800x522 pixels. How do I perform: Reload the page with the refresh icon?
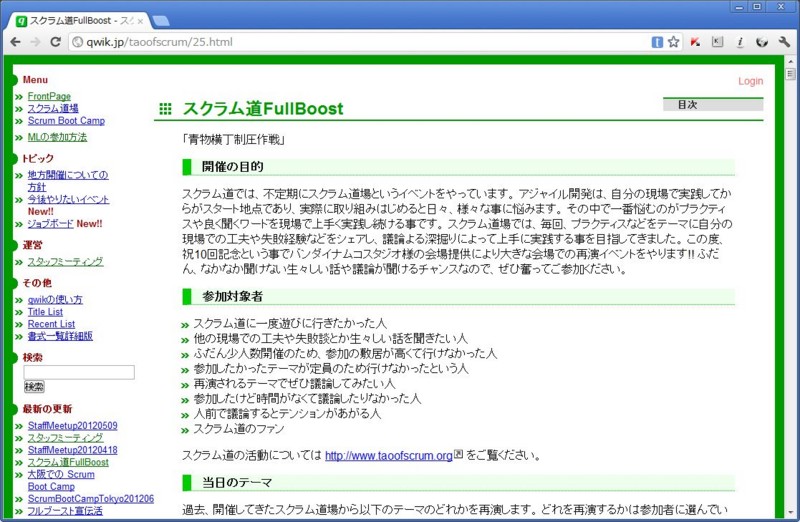pyautogui.click(x=56, y=42)
